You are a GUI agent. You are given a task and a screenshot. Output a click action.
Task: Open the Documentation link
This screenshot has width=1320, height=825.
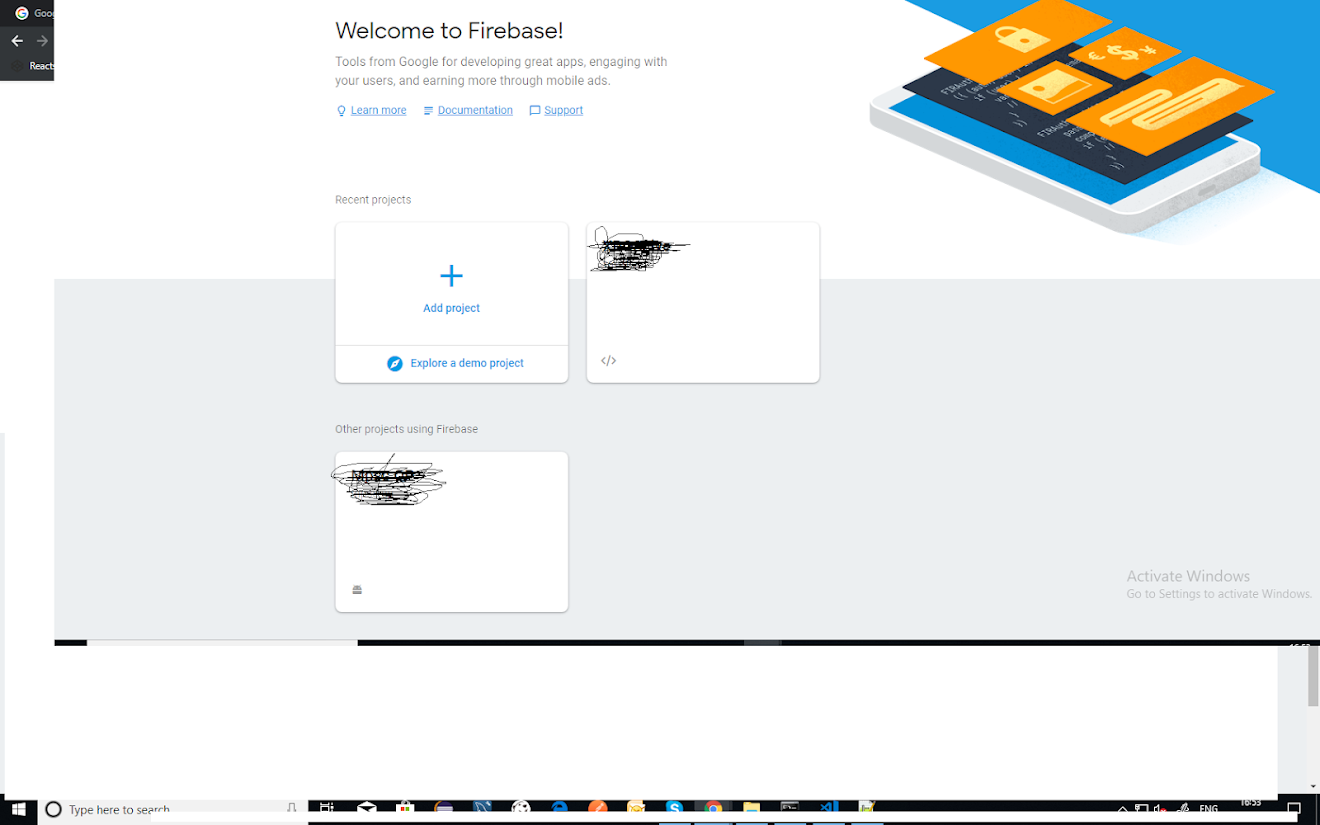(x=475, y=110)
